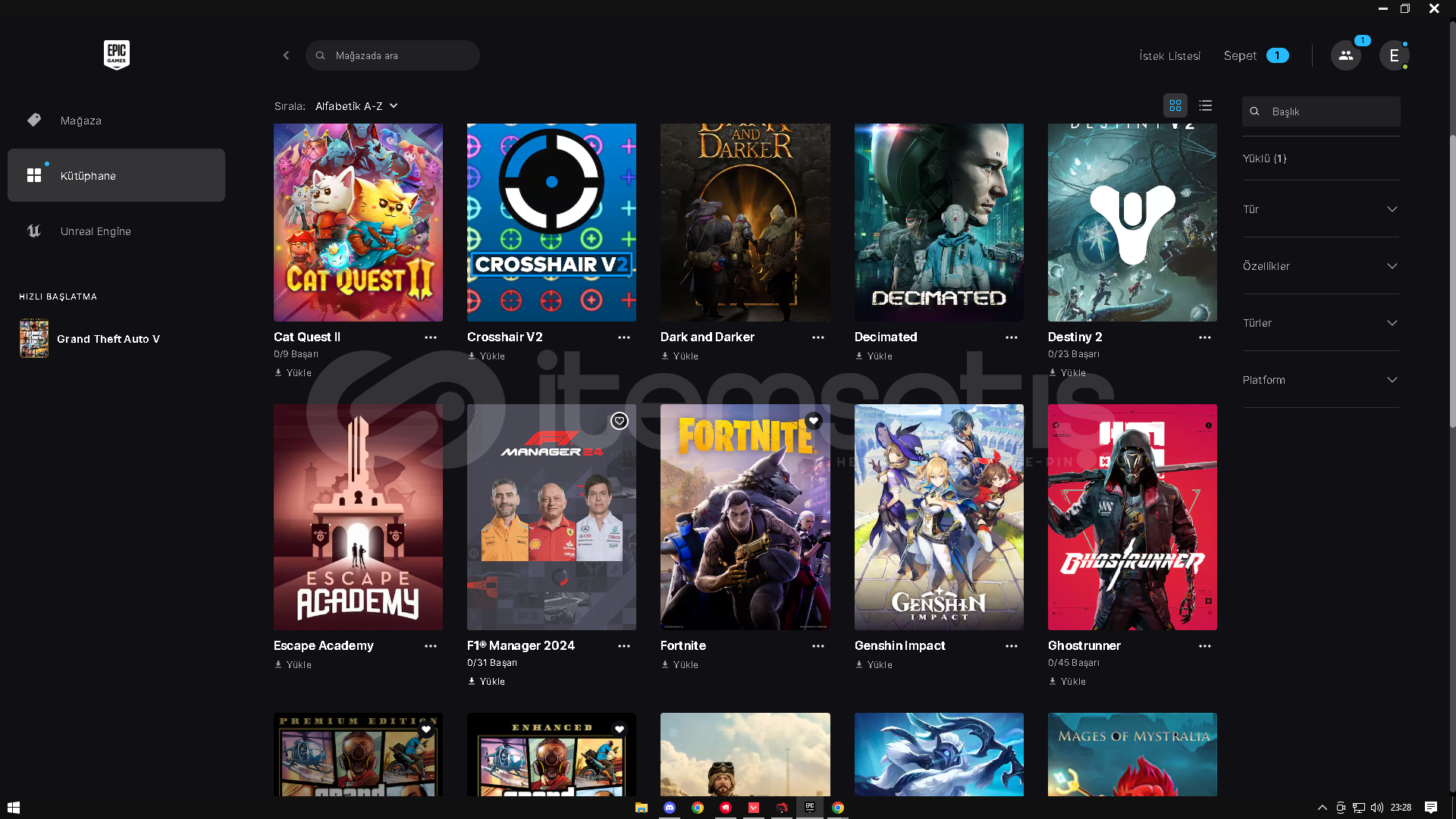Open the E profile avatar
Screen dimensions: 1456x819
pyautogui.click(x=1393, y=55)
